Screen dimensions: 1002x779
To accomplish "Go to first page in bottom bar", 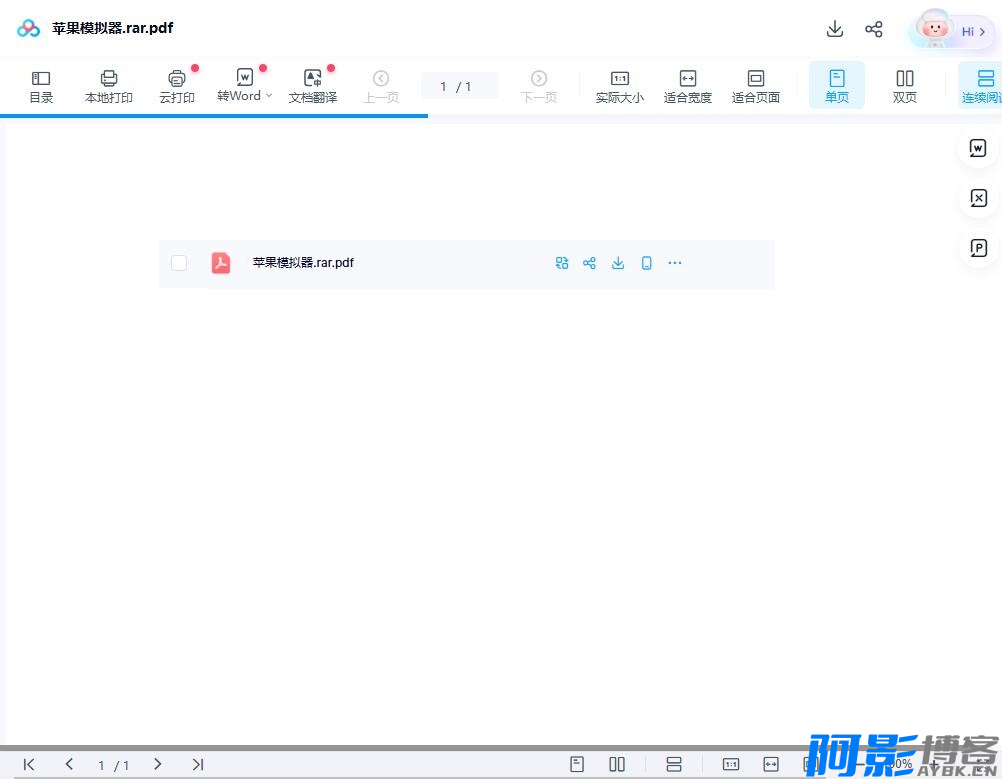I will pos(29,764).
